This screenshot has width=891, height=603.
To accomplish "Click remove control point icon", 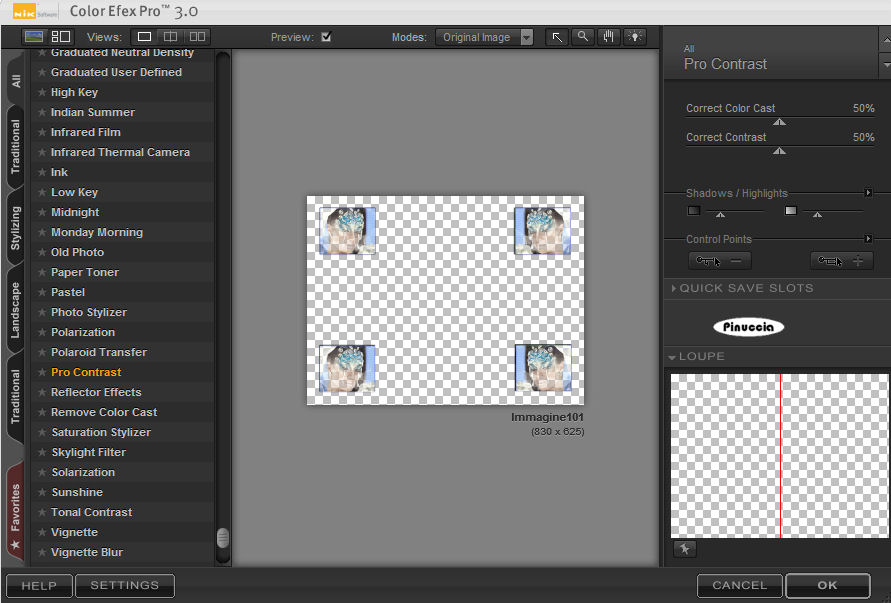I will pos(719,261).
